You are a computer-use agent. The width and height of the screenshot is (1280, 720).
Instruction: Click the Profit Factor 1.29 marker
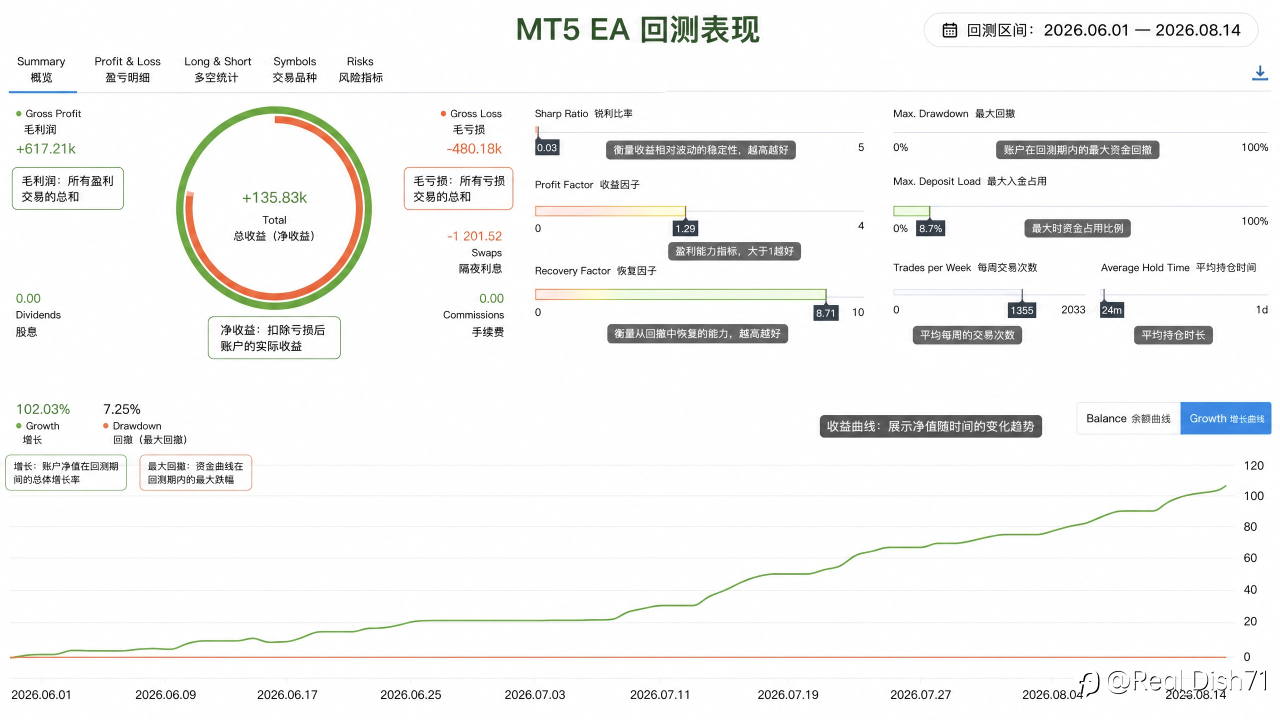685,228
